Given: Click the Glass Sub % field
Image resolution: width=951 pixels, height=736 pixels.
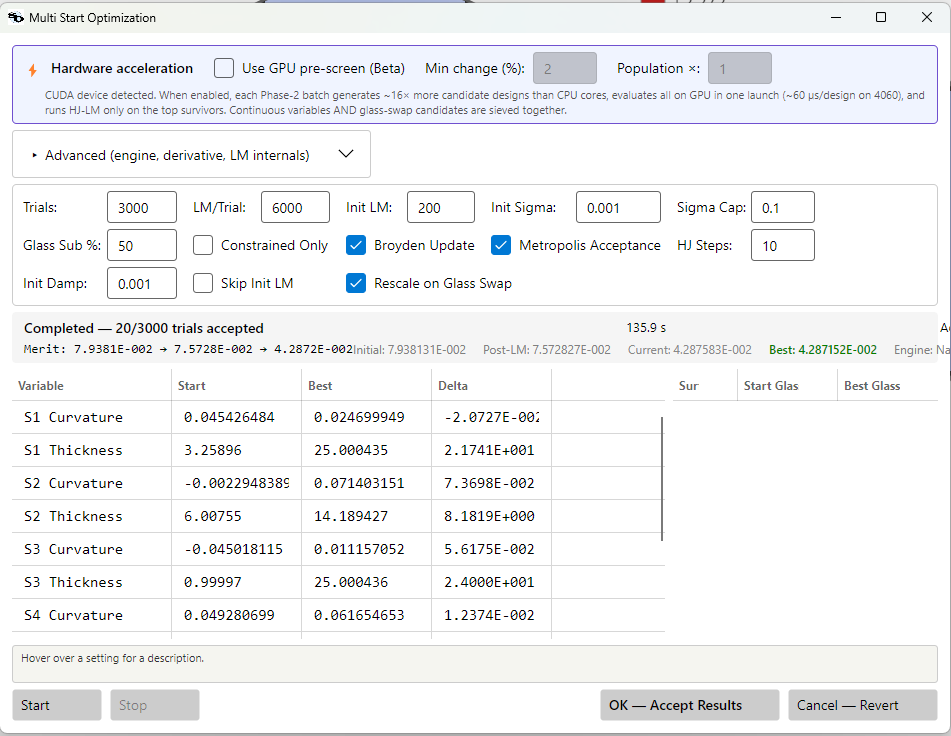Looking at the screenshot, I should (142, 245).
